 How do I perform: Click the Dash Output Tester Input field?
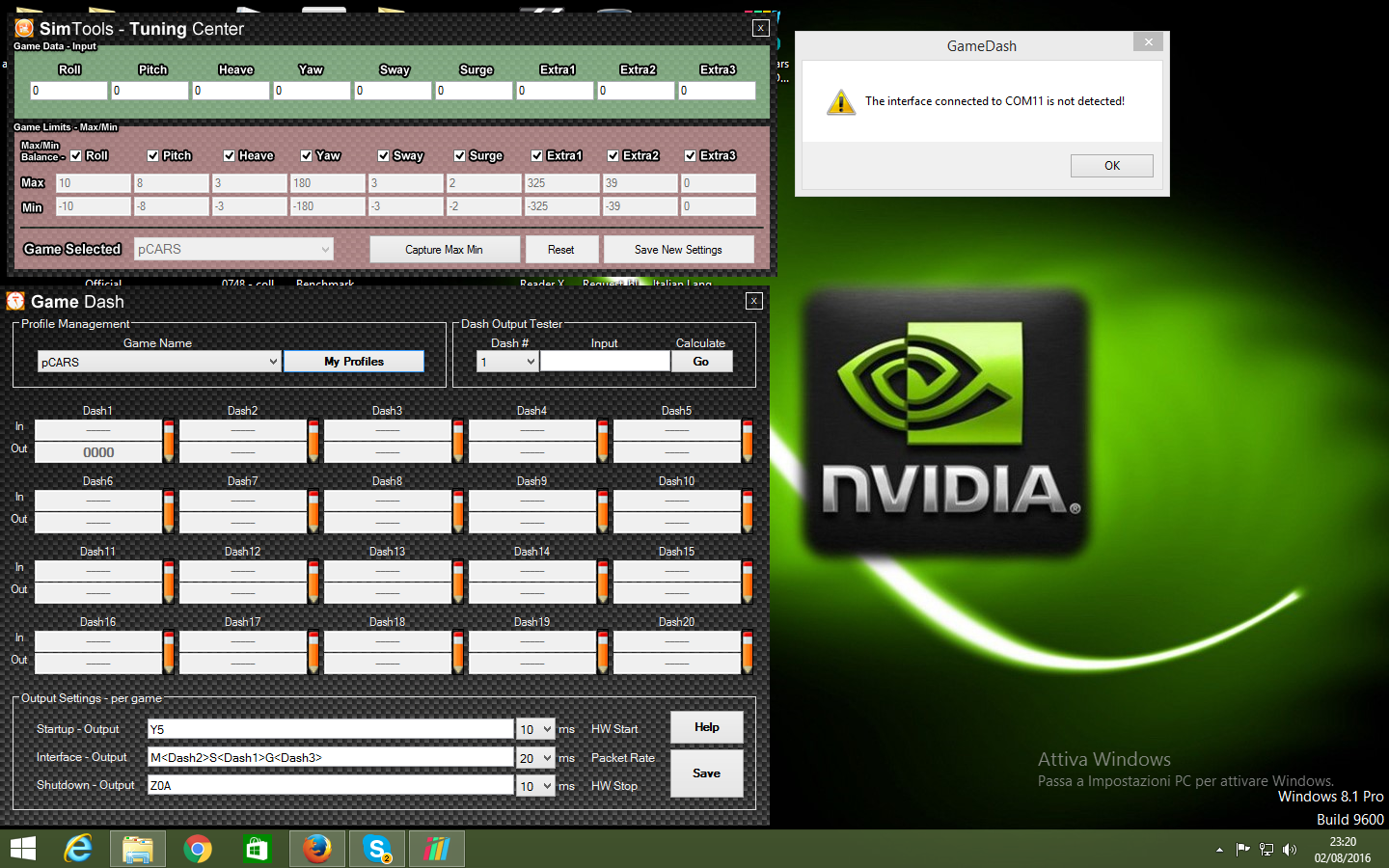(x=605, y=362)
